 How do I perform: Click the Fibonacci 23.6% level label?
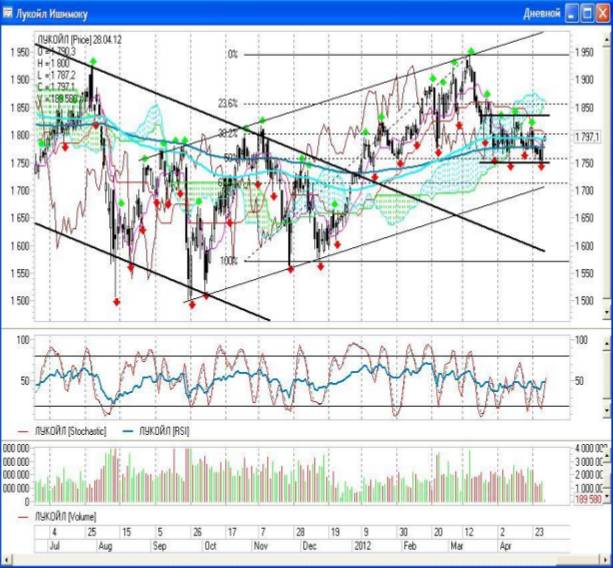[x=228, y=104]
